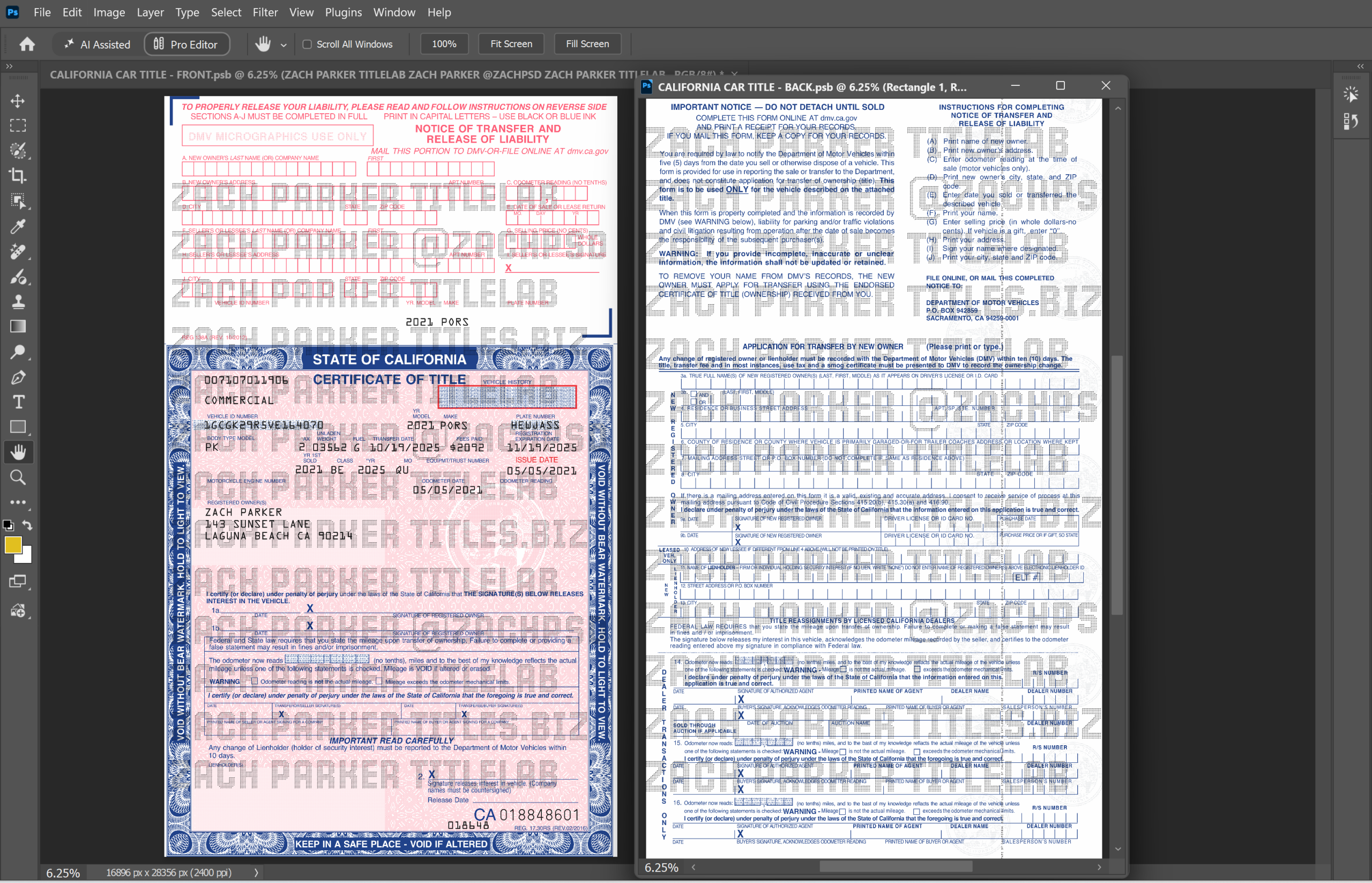Select the Eyedropper tool

click(18, 226)
